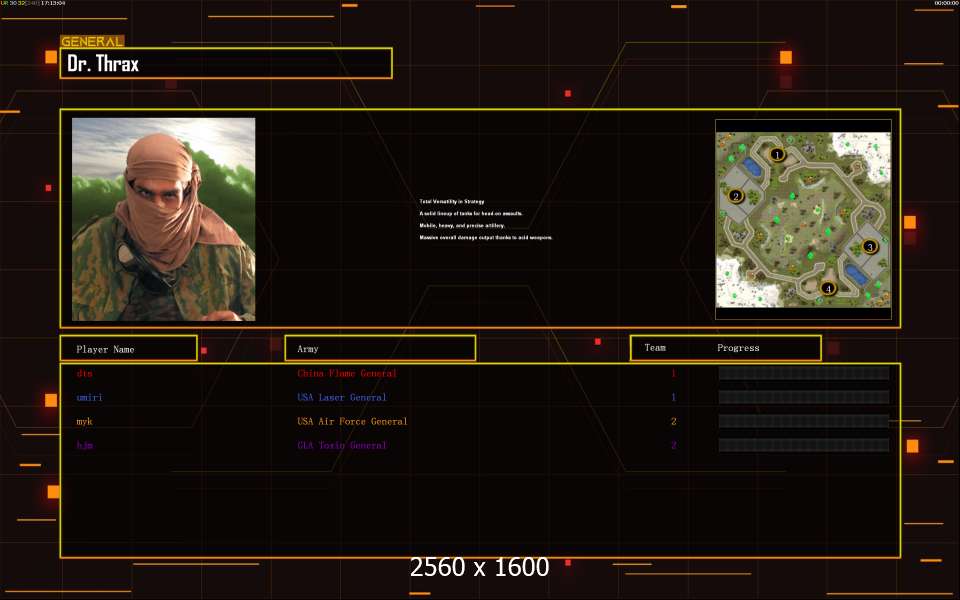Select the USA Laser General entry
The height and width of the screenshot is (600, 960).
click(x=341, y=398)
